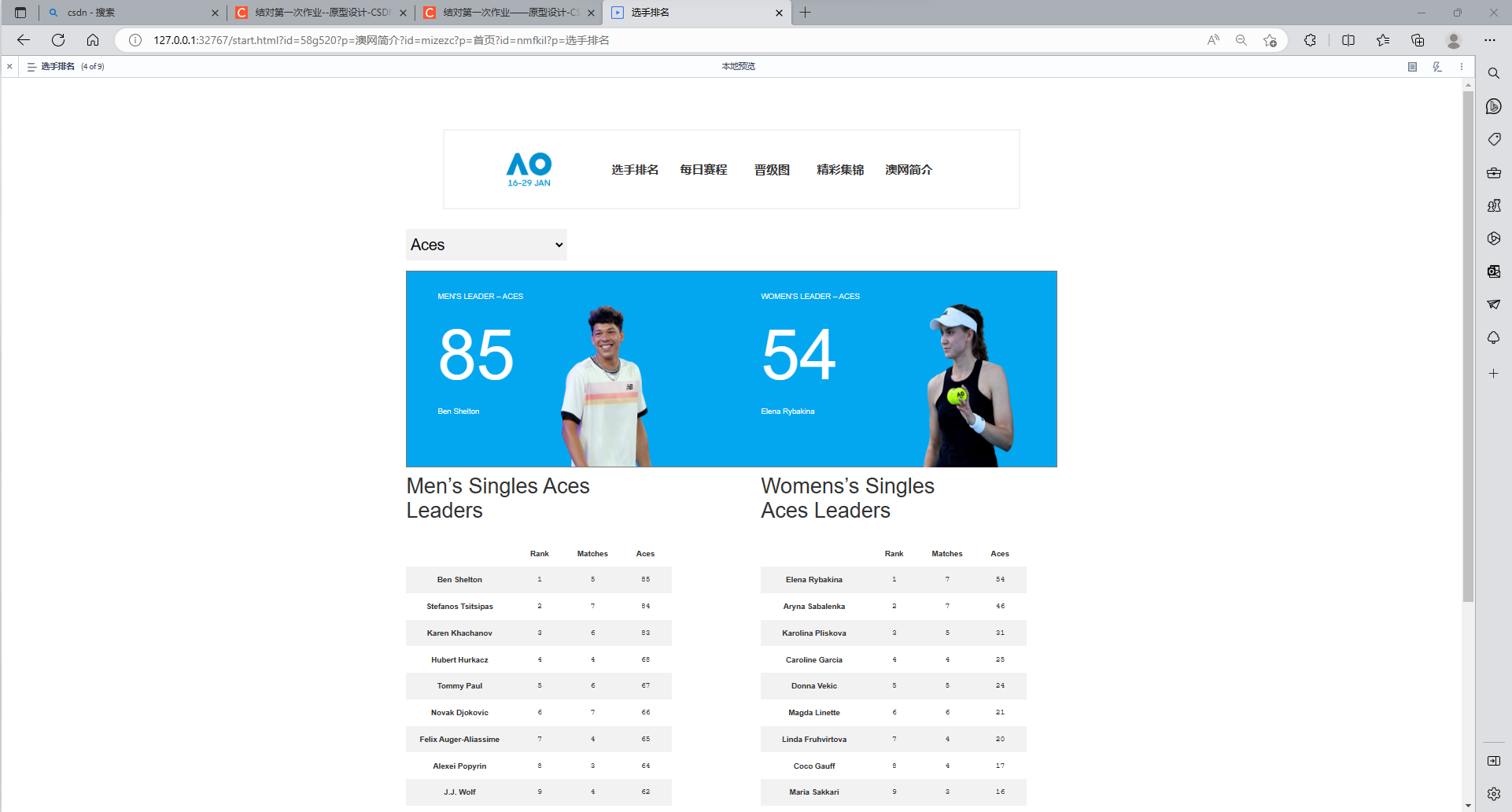The width and height of the screenshot is (1512, 812).
Task: Select Stefanos Tsitsipas table row
Action: pos(539,607)
